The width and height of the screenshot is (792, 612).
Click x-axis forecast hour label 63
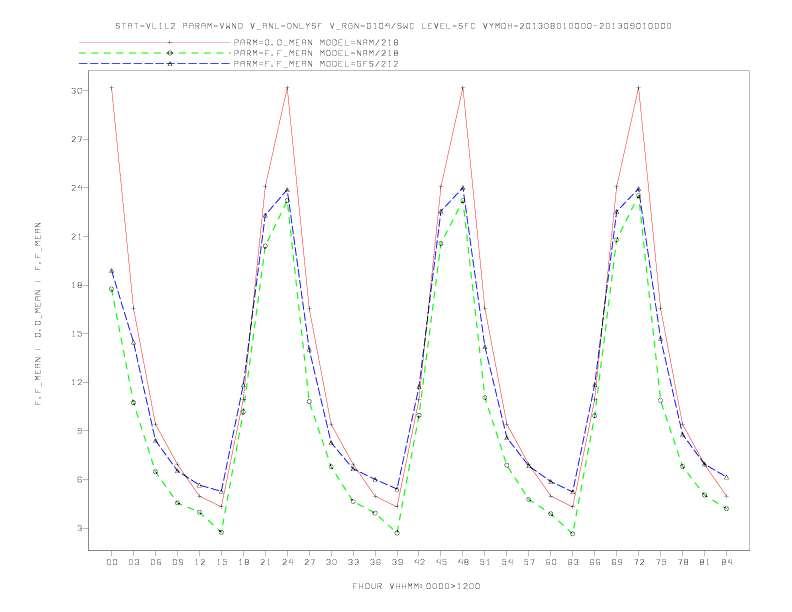[573, 562]
